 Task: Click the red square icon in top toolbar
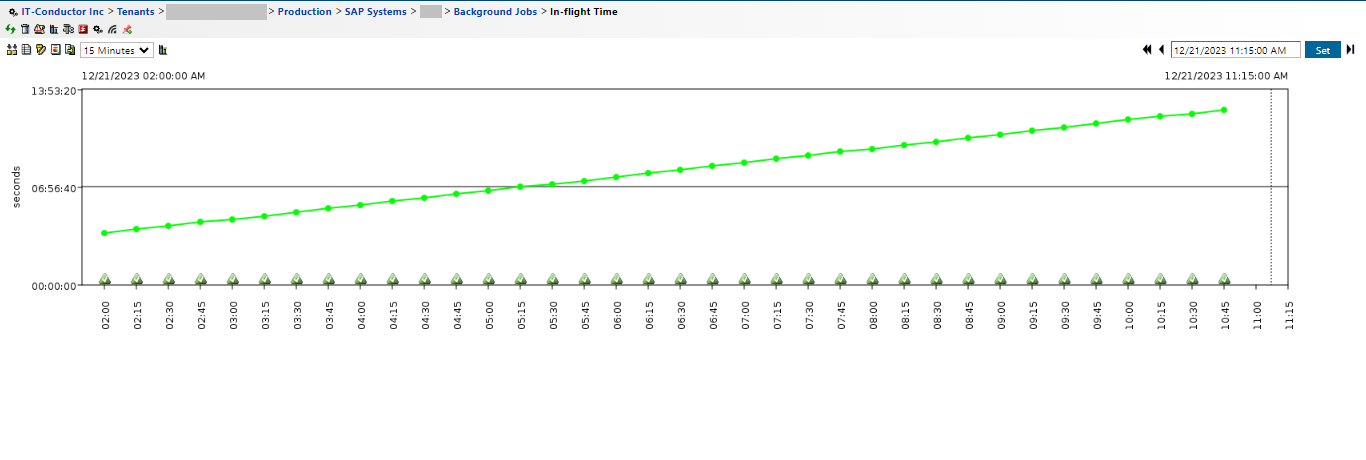83,29
